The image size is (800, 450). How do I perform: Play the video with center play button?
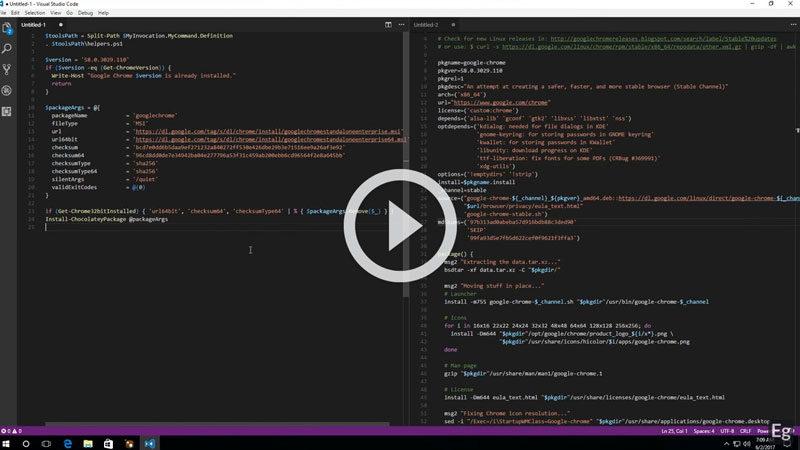(399, 225)
